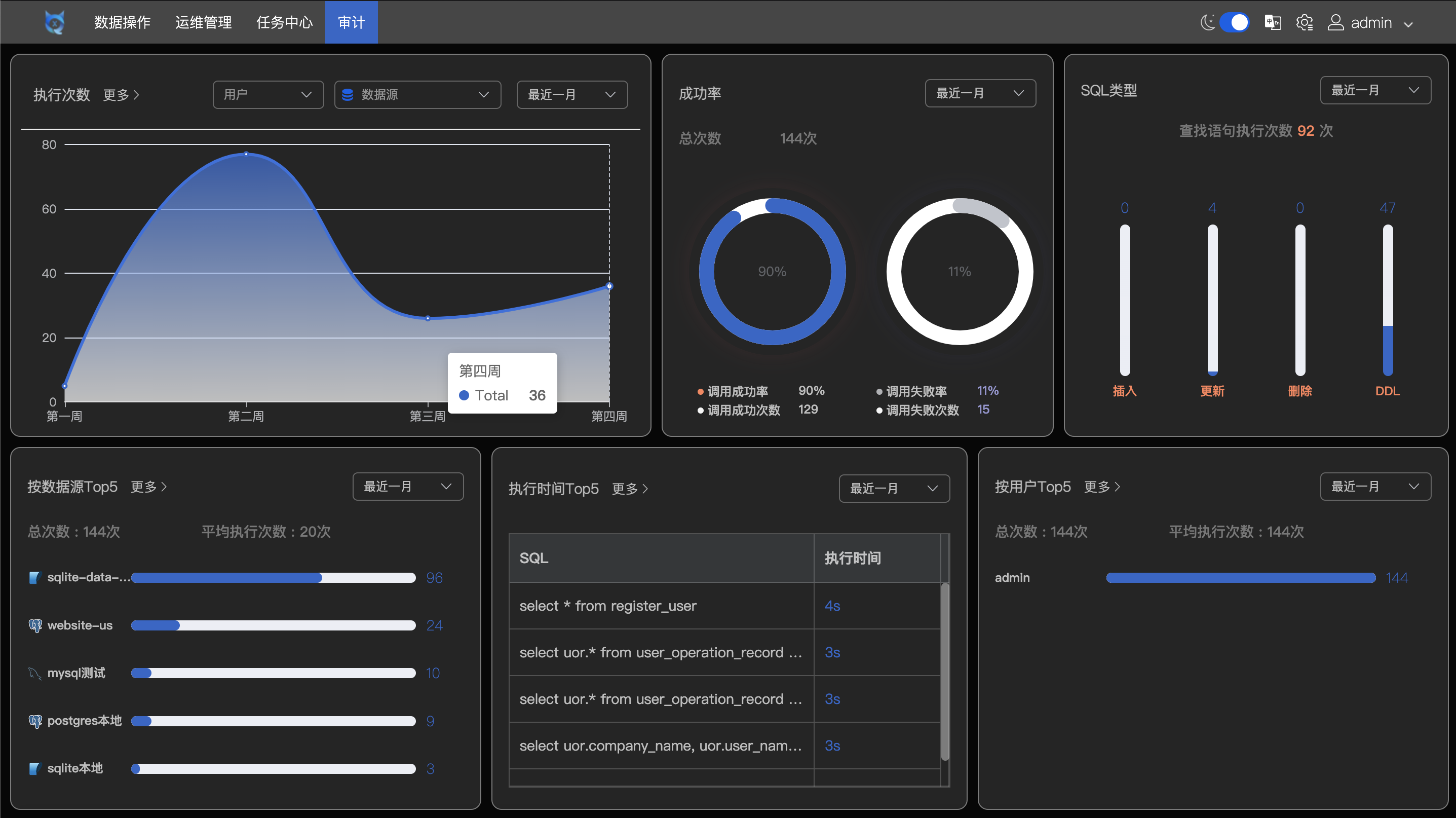Click 更多 next to 执行时间Top5
The height and width of the screenshot is (818, 1456).
[630, 488]
